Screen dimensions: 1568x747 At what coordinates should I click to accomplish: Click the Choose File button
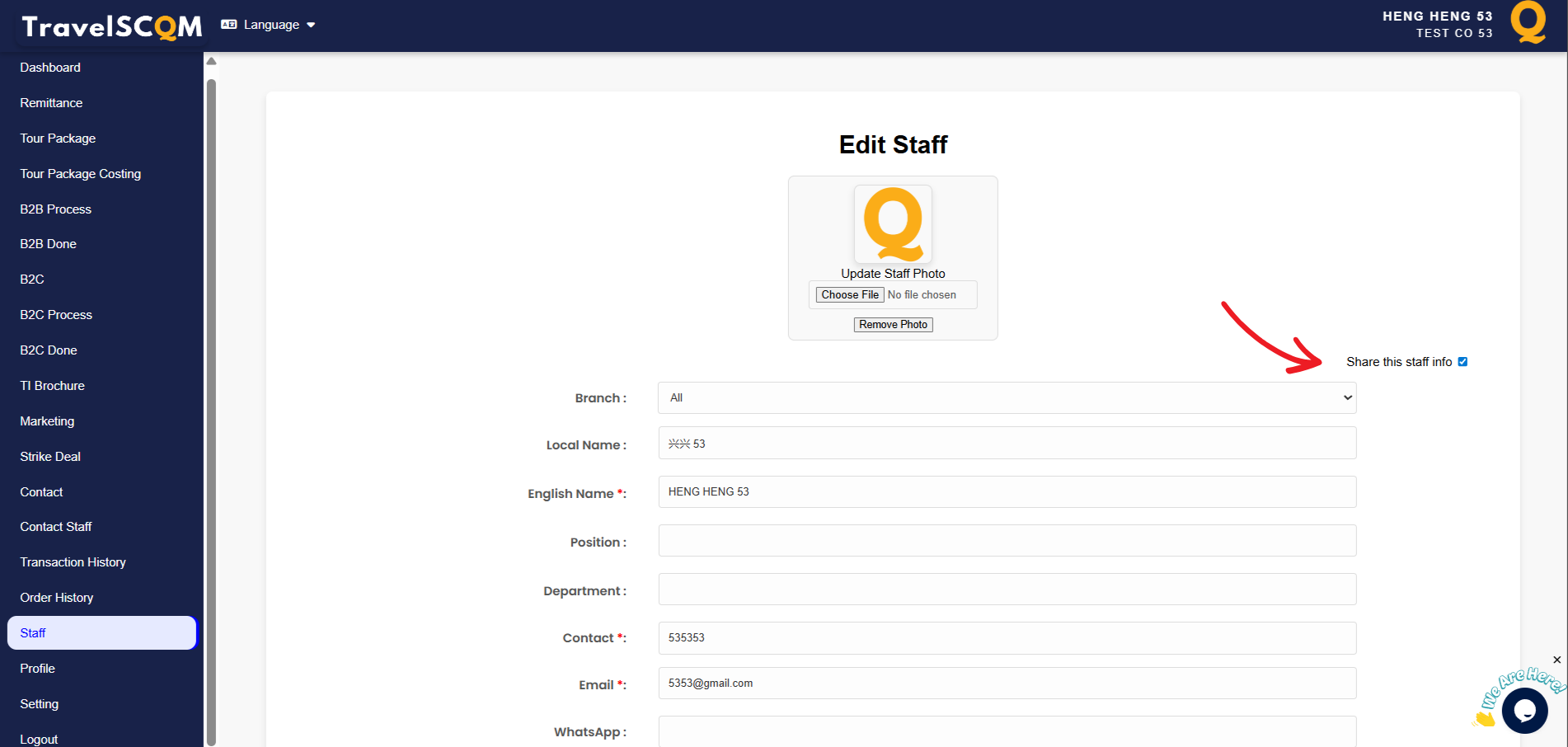tap(850, 295)
